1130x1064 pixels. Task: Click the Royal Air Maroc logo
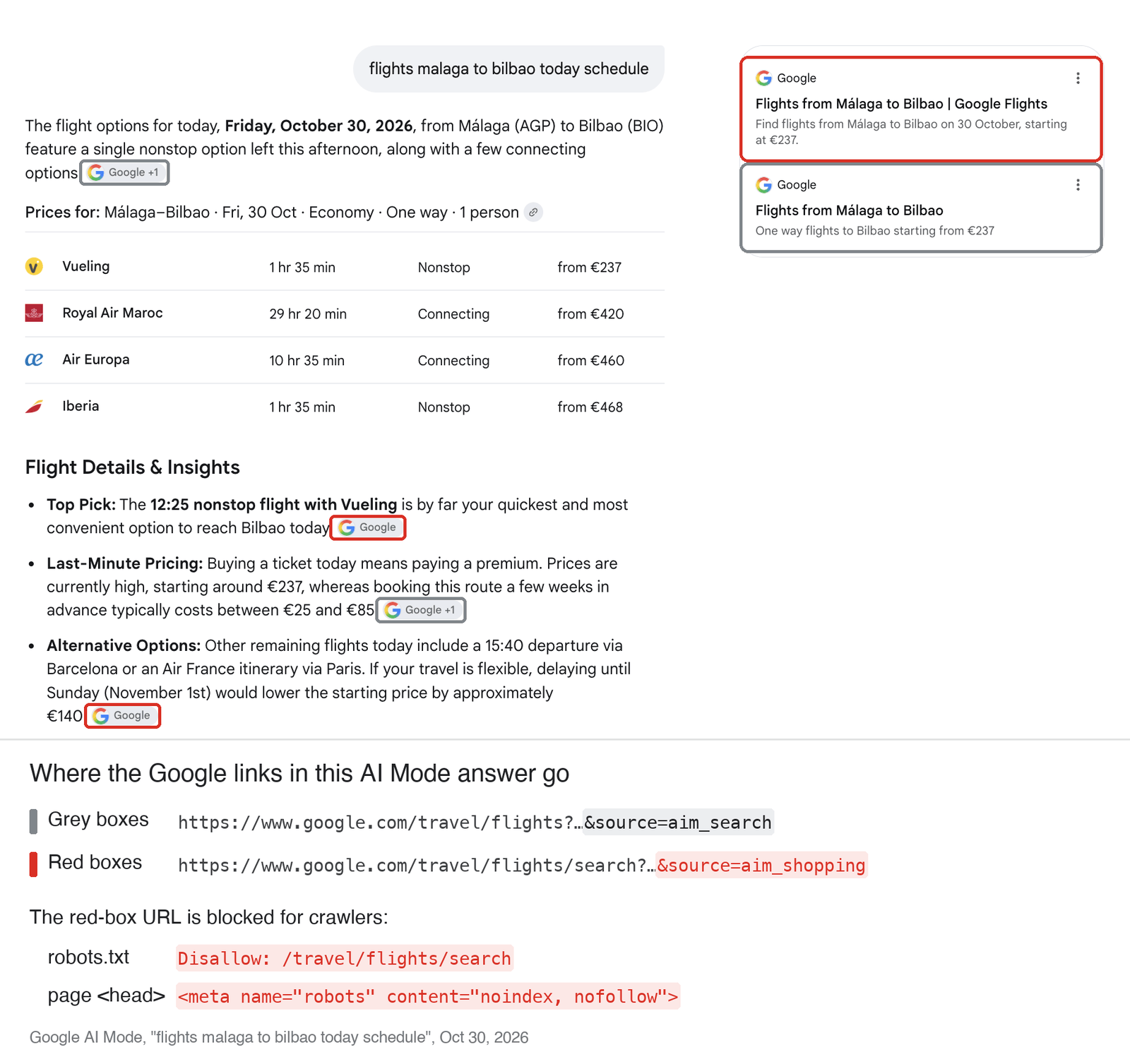pos(34,313)
